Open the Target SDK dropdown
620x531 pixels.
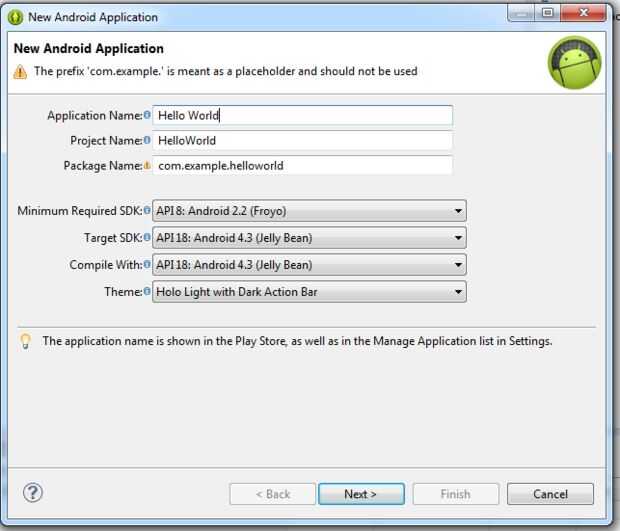click(x=309, y=238)
